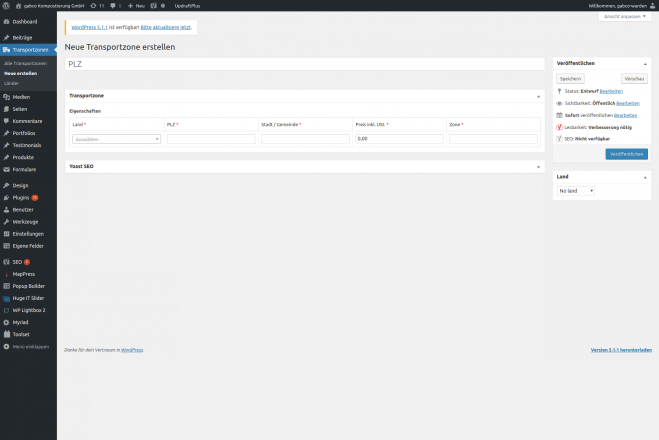The width and height of the screenshot is (659, 440).
Task: Open Länder submenu item
Action: coord(11,83)
